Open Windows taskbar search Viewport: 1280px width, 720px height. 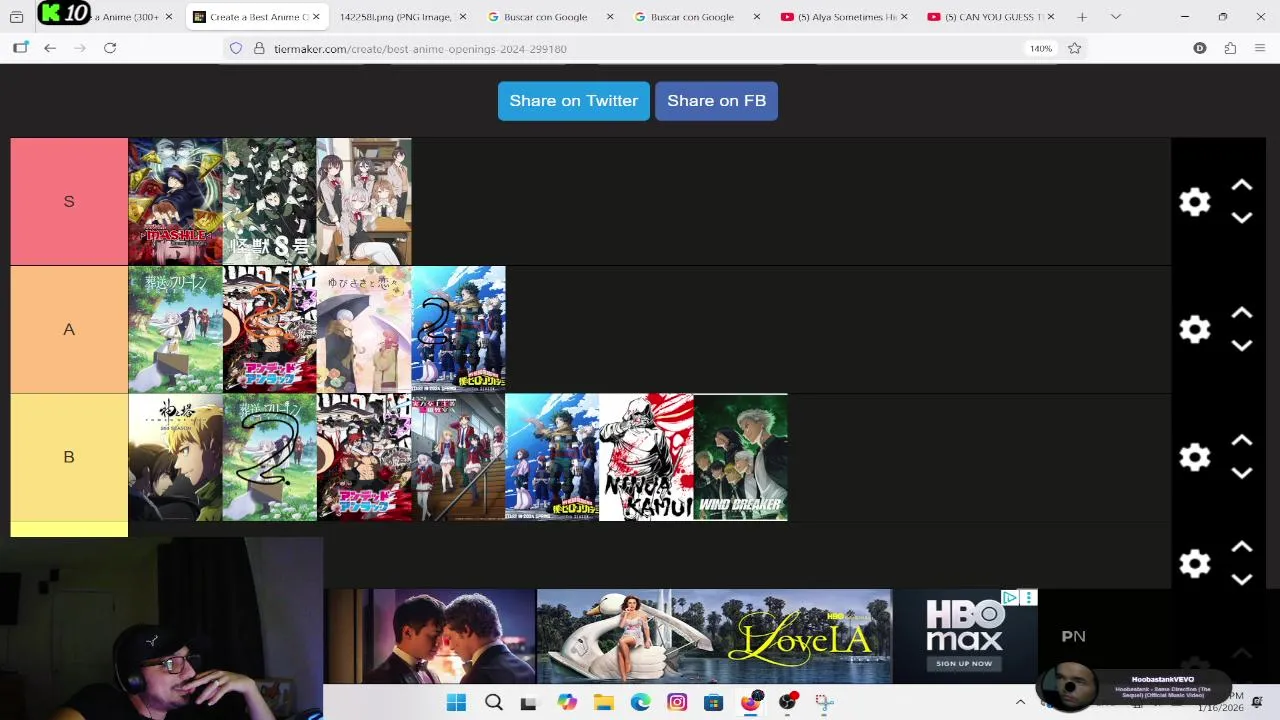click(493, 702)
